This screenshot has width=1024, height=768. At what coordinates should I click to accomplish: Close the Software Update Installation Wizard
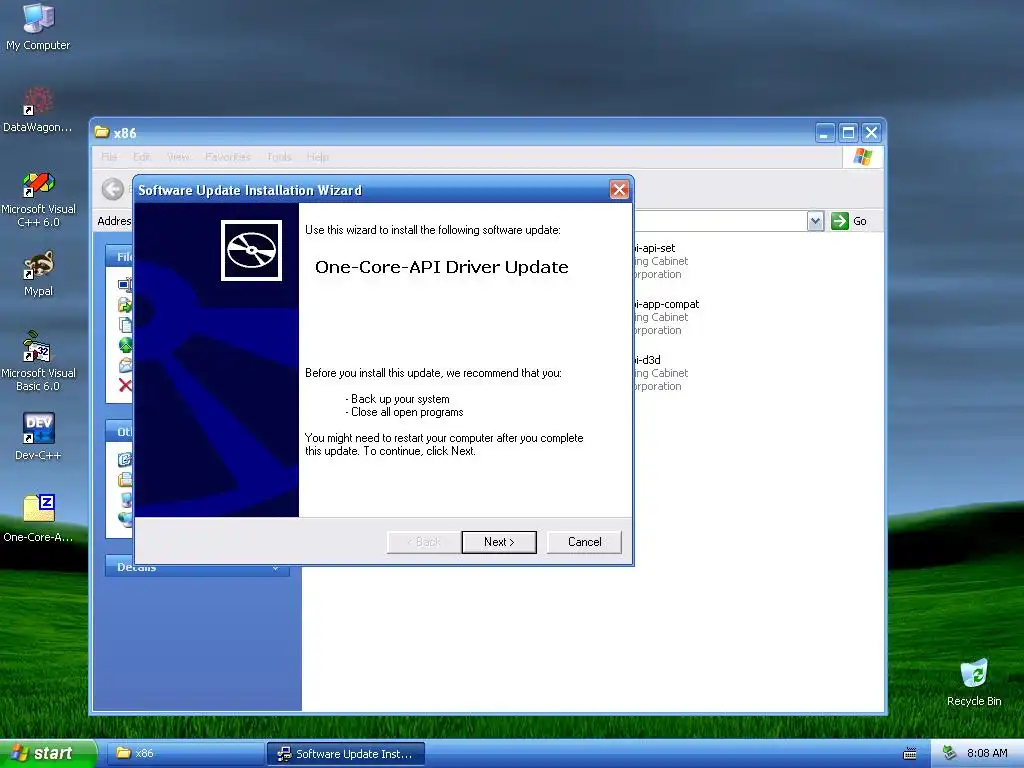coord(619,190)
